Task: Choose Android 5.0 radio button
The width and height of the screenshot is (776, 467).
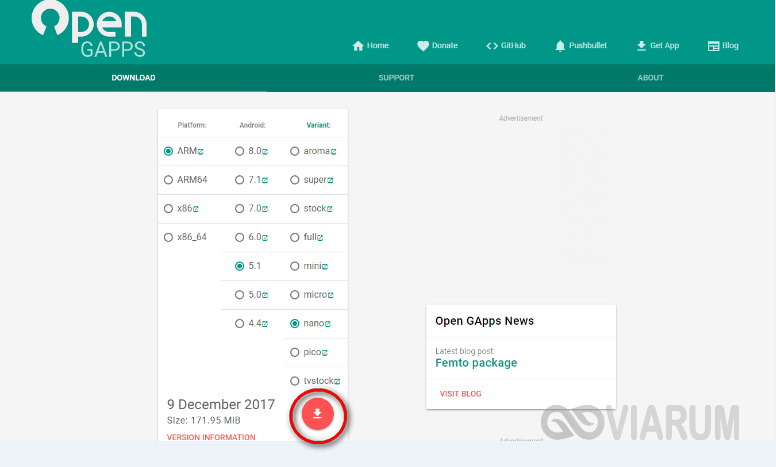Action: click(x=240, y=295)
